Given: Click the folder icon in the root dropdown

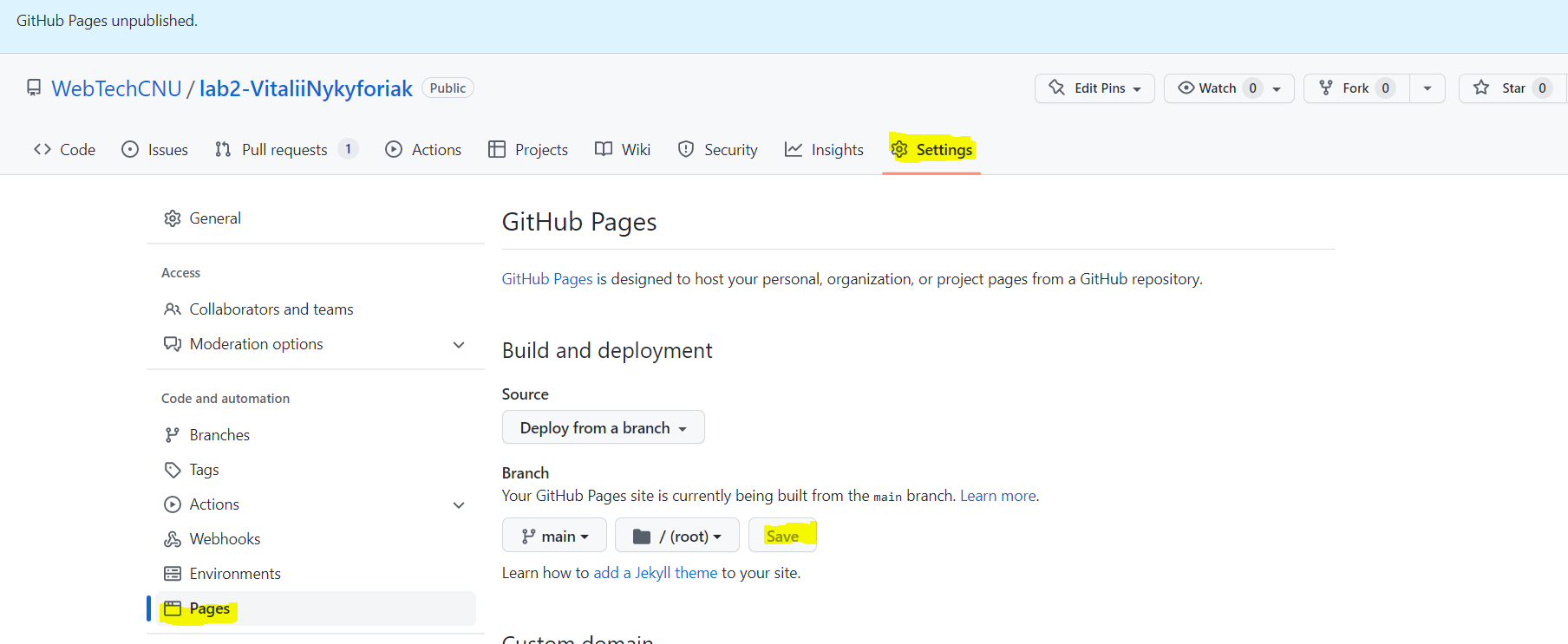Looking at the screenshot, I should [x=642, y=537].
